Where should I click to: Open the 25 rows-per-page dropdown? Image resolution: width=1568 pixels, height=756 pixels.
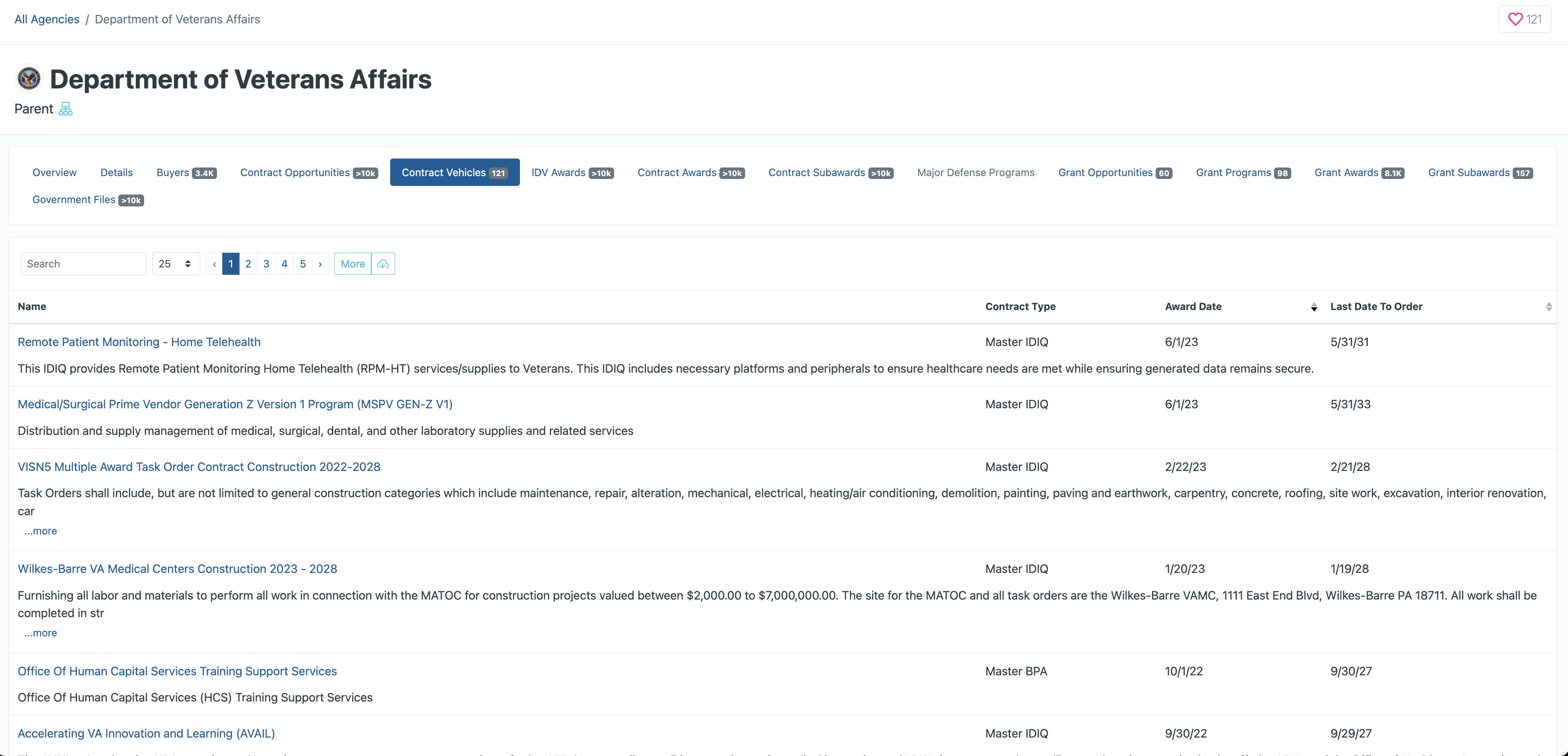pyautogui.click(x=175, y=264)
